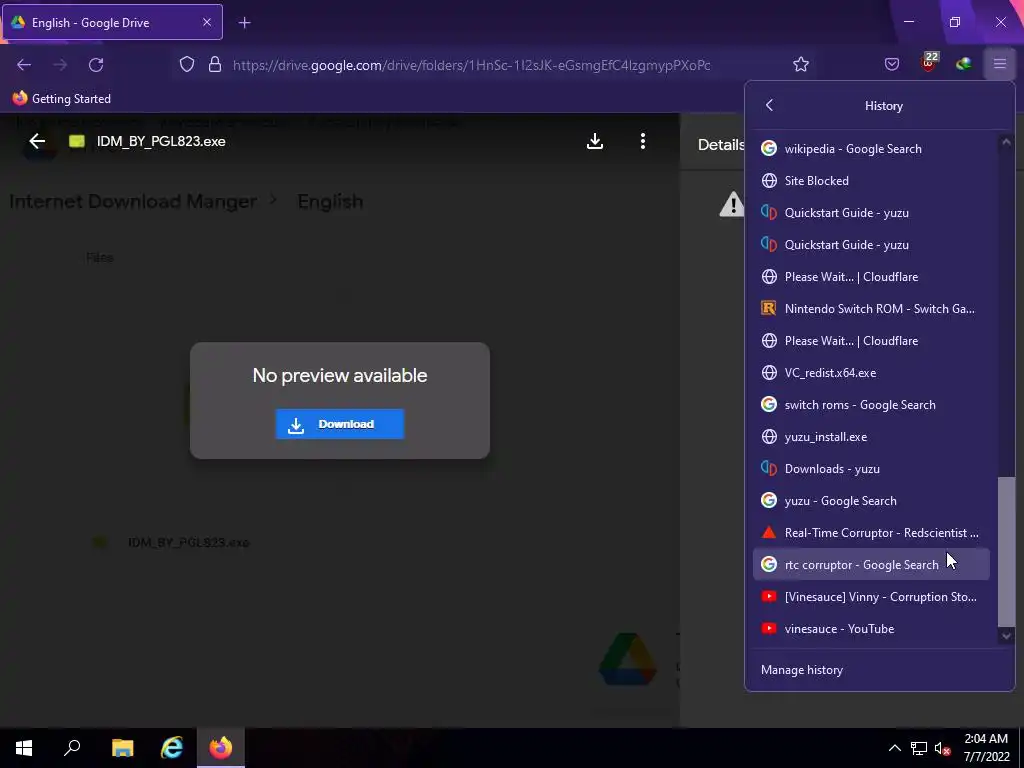The image size is (1024, 768).
Task: Click the IDM_BY_PGL823.exe file type icon
Action: (77, 141)
